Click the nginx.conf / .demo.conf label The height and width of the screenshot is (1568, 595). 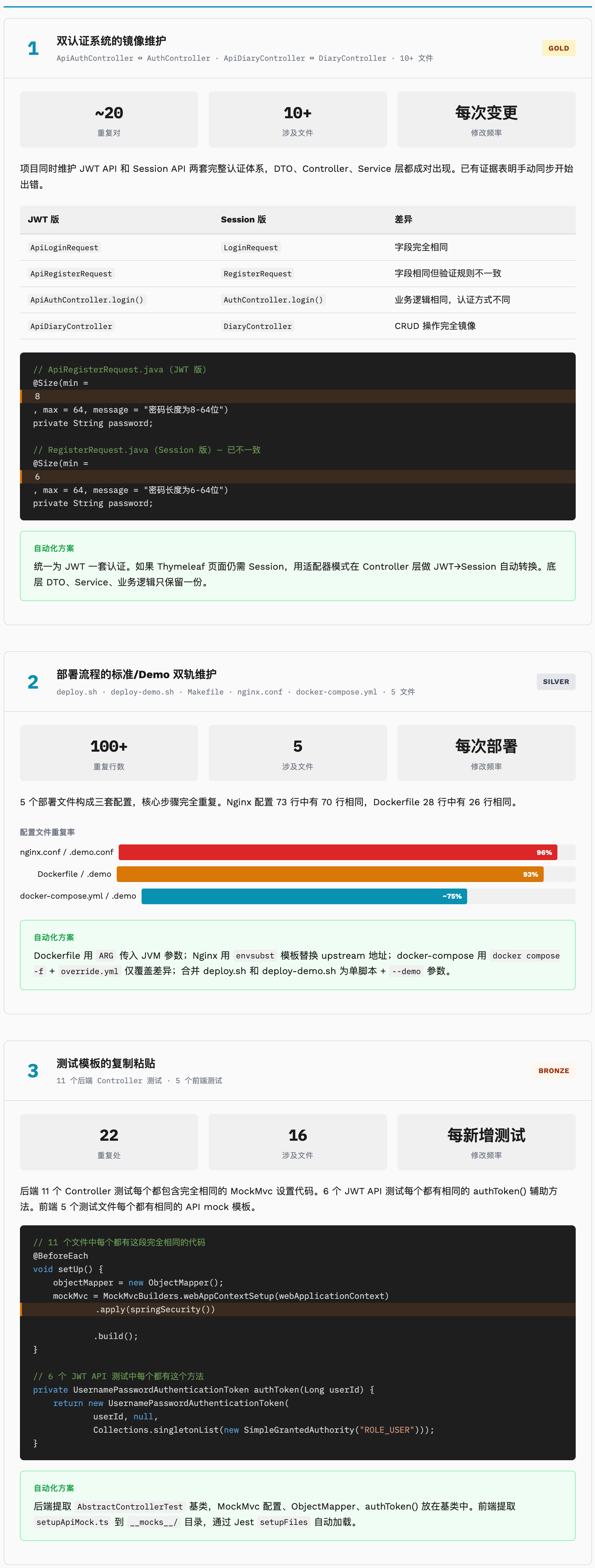[x=66, y=852]
